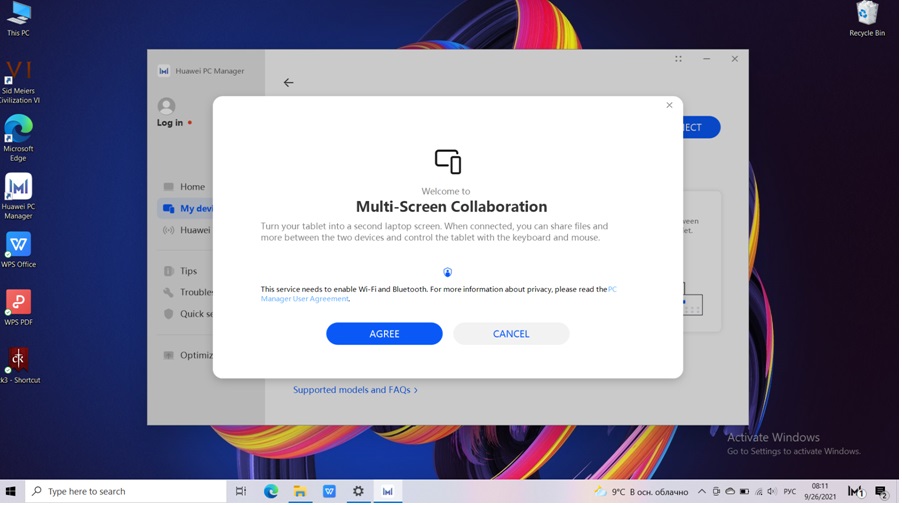Click the taskbar volume speaker icon
Image resolution: width=902 pixels, height=505 pixels.
[x=773, y=492]
